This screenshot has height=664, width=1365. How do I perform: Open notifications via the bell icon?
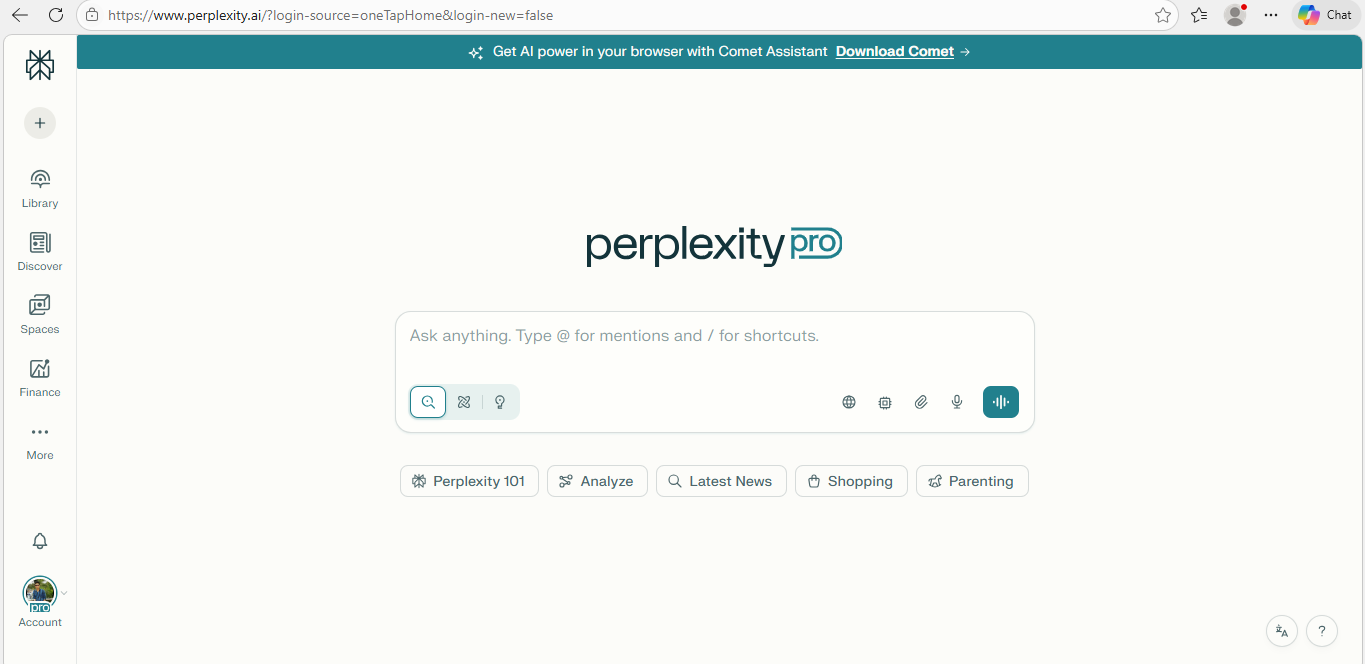pyautogui.click(x=39, y=541)
